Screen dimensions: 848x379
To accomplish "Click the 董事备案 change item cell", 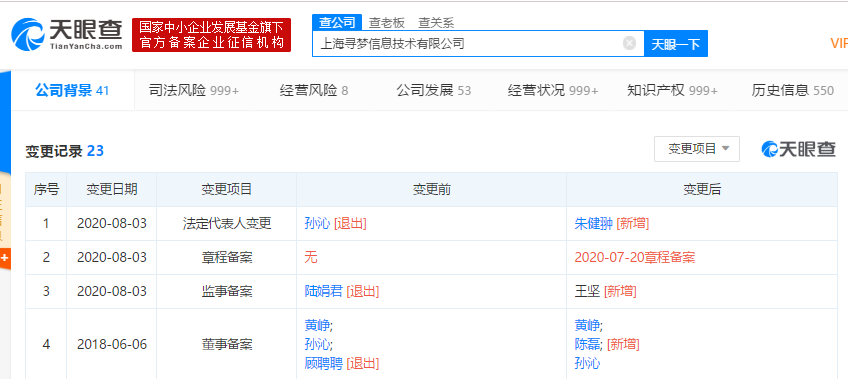I will [227, 344].
